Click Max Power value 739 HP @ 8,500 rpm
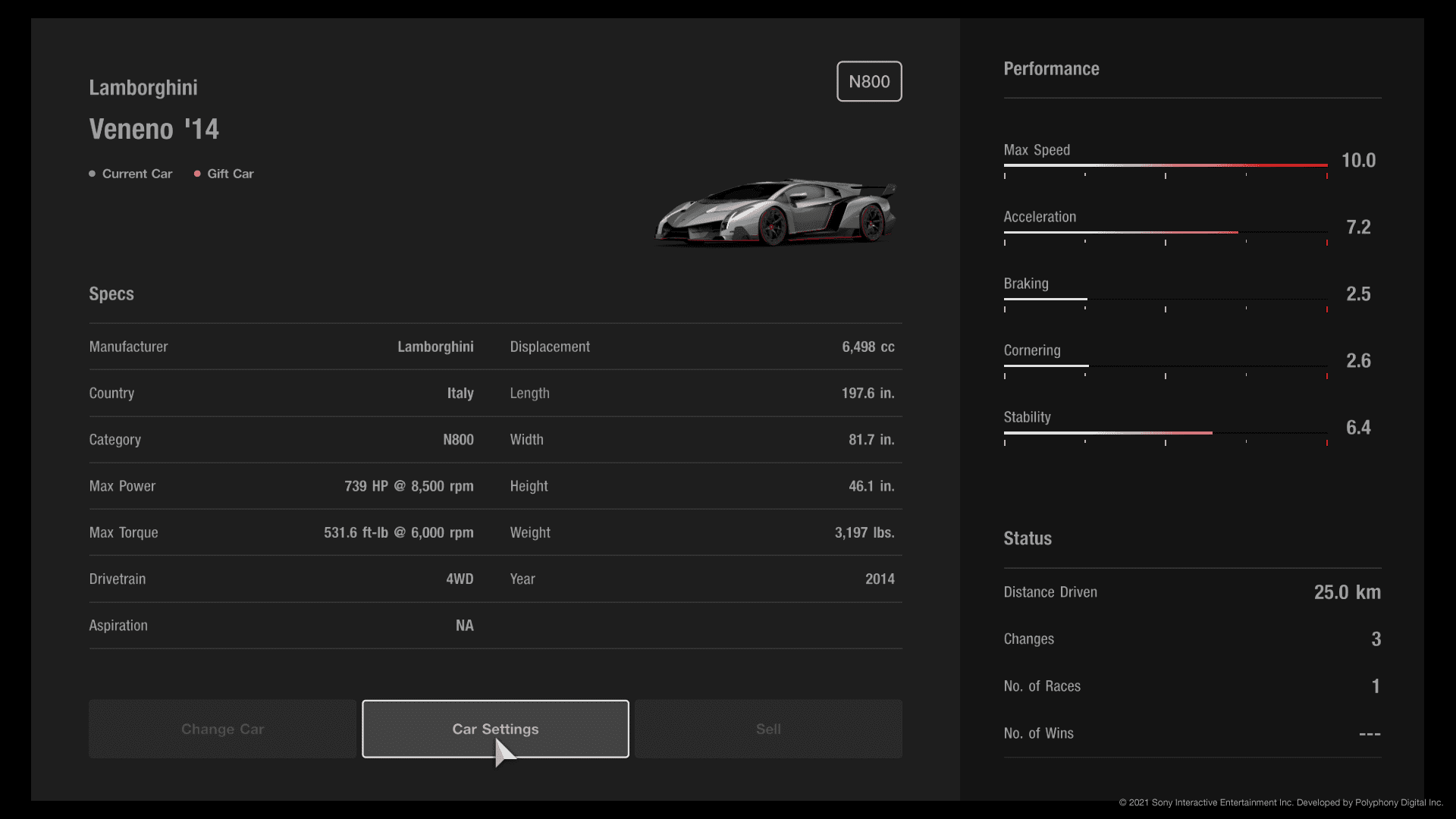Image resolution: width=1456 pixels, height=819 pixels. (409, 486)
